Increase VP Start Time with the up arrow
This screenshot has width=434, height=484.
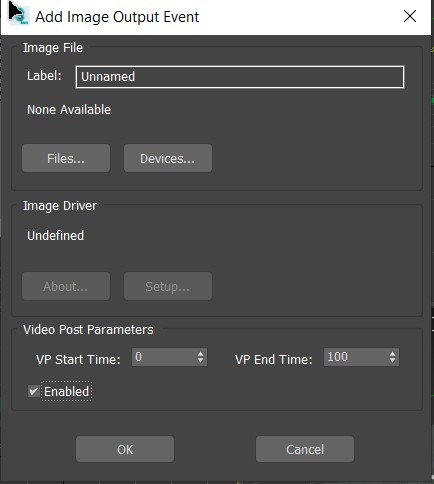click(200, 353)
